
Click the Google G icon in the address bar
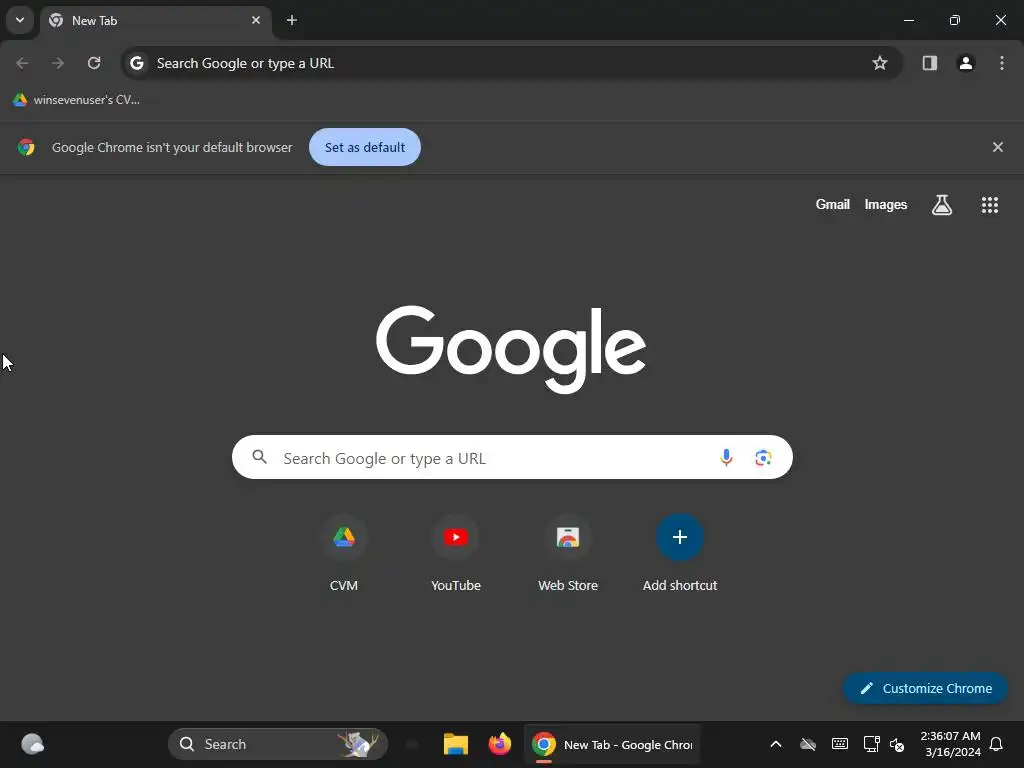pyautogui.click(x=136, y=63)
